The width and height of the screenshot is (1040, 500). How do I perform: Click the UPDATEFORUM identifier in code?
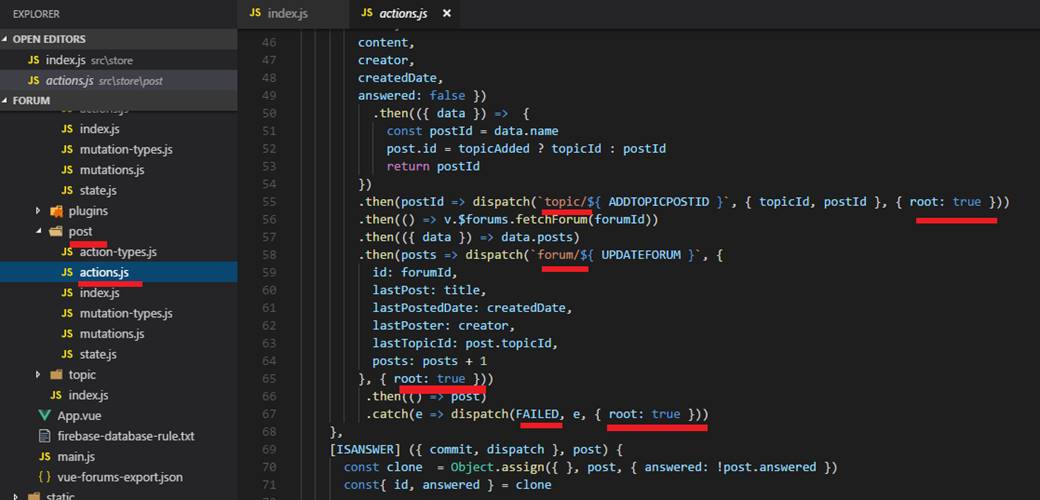click(x=641, y=255)
